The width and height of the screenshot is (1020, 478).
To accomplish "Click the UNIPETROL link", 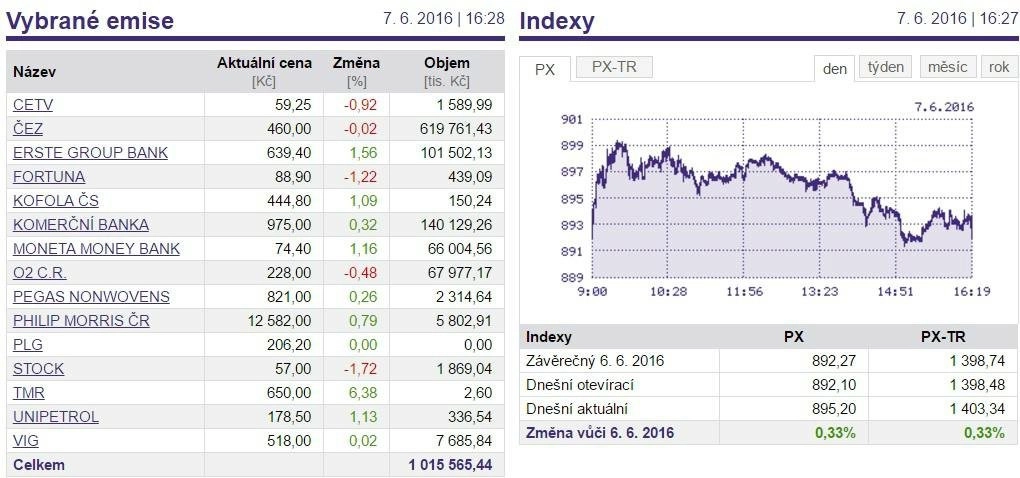I will (x=56, y=418).
